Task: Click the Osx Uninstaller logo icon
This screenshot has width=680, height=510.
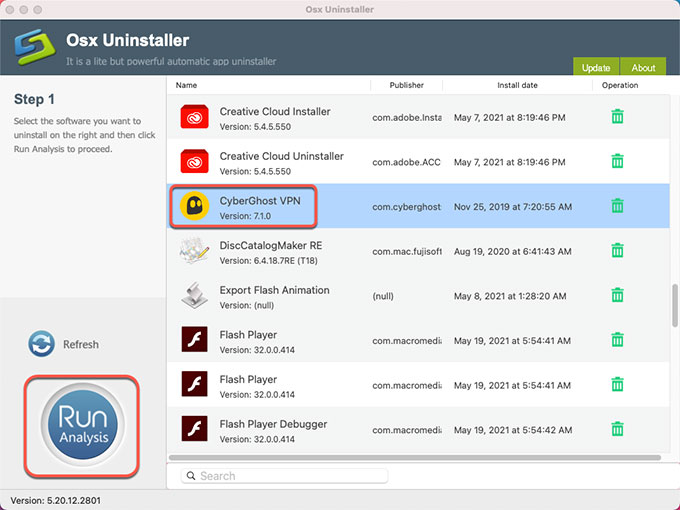Action: [35, 47]
